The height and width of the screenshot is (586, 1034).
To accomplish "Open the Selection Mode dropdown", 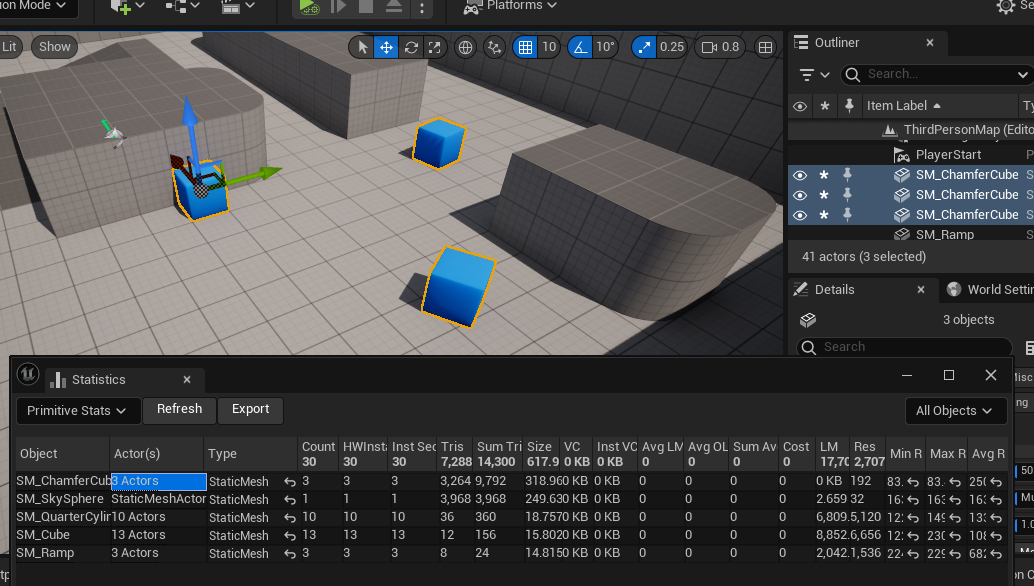I will [34, 6].
